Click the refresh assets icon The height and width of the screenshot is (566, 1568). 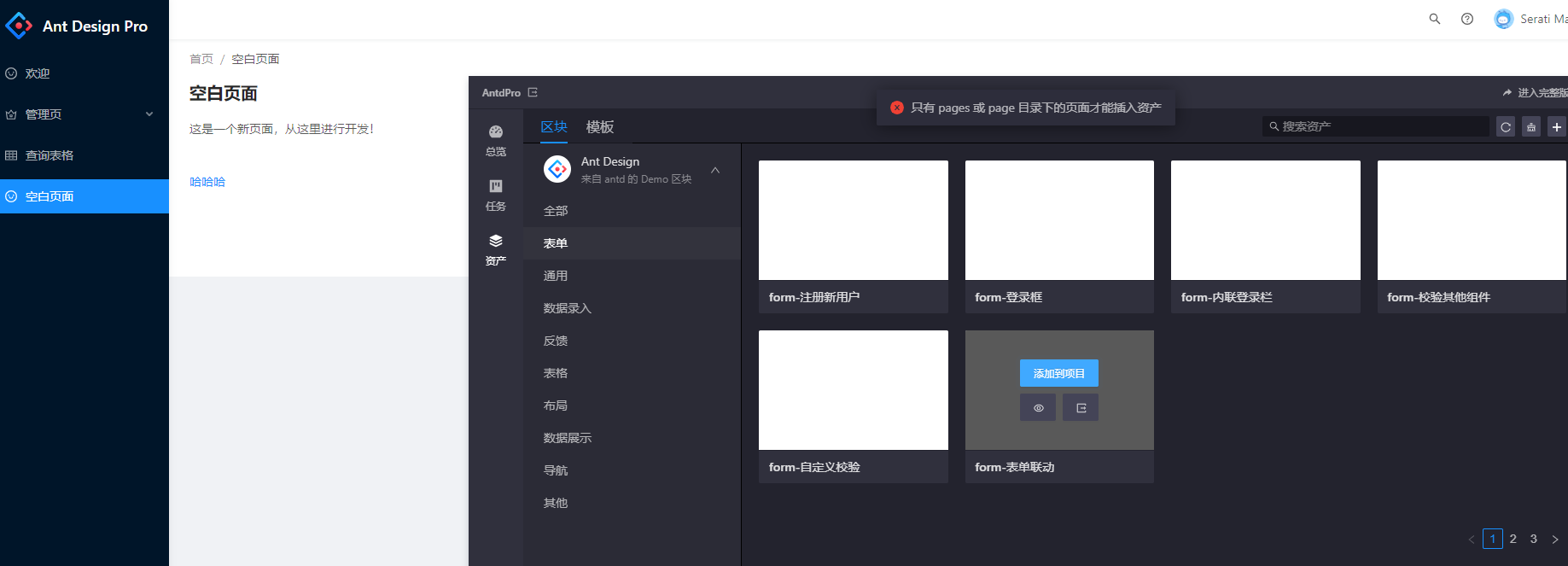[1506, 126]
